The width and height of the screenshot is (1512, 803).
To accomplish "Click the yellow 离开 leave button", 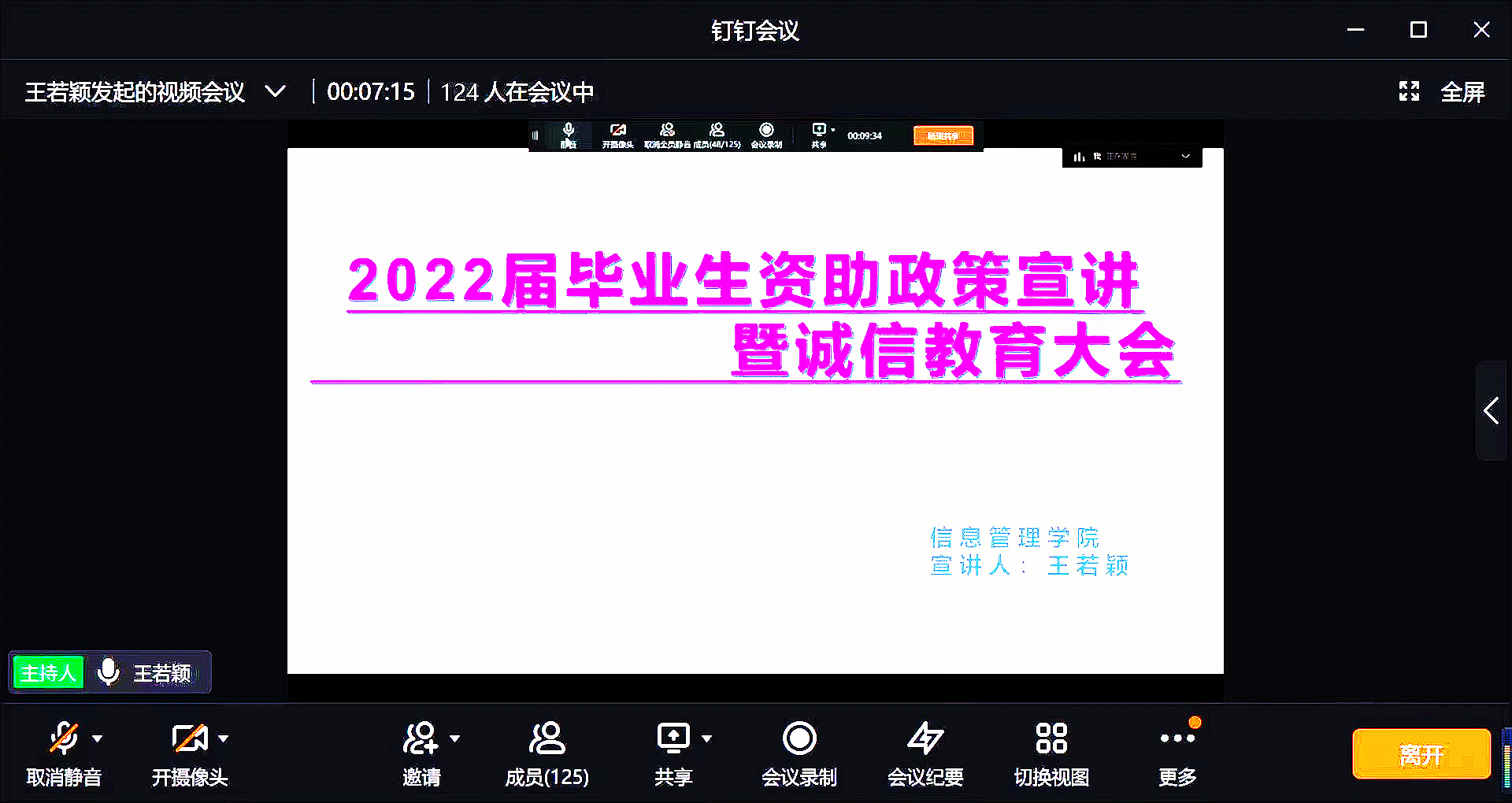I will 1421,754.
